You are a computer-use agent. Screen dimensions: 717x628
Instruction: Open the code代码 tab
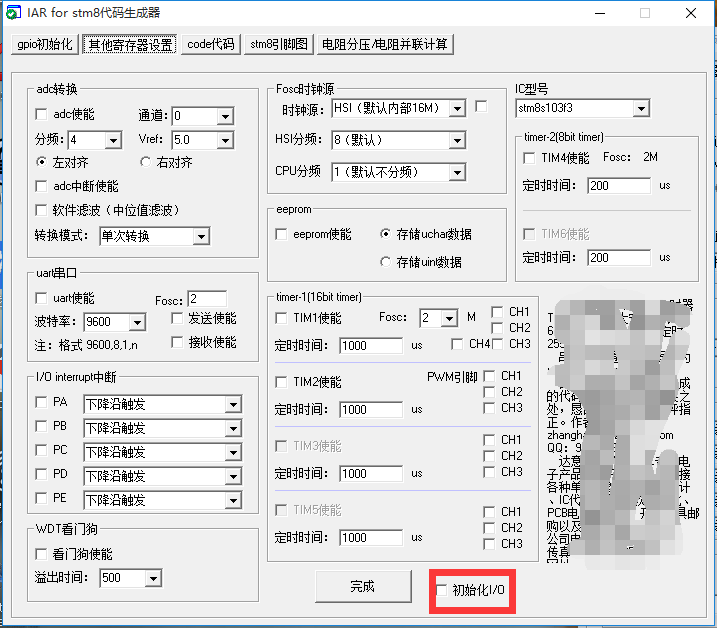tap(211, 44)
